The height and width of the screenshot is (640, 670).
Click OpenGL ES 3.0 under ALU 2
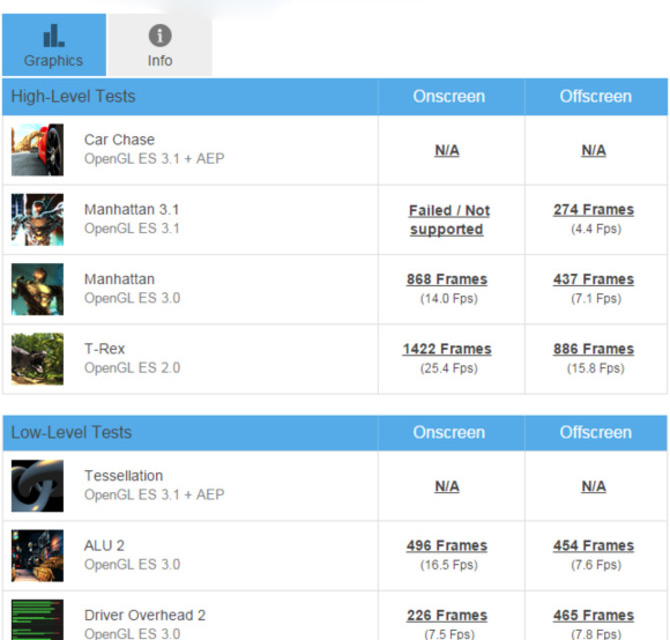point(132,565)
